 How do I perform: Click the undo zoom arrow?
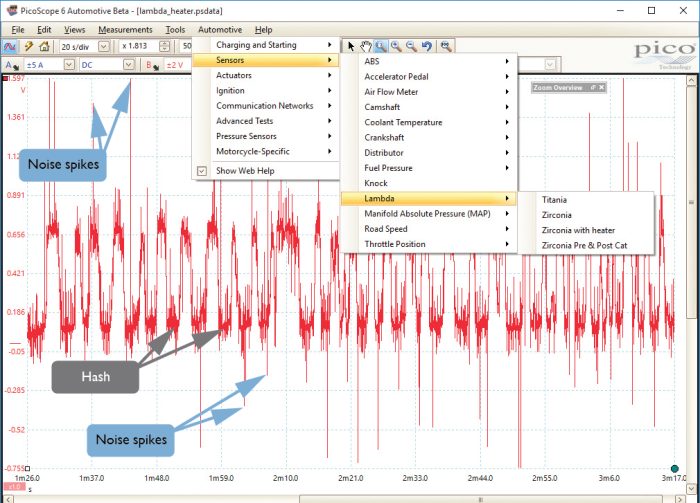(x=427, y=46)
